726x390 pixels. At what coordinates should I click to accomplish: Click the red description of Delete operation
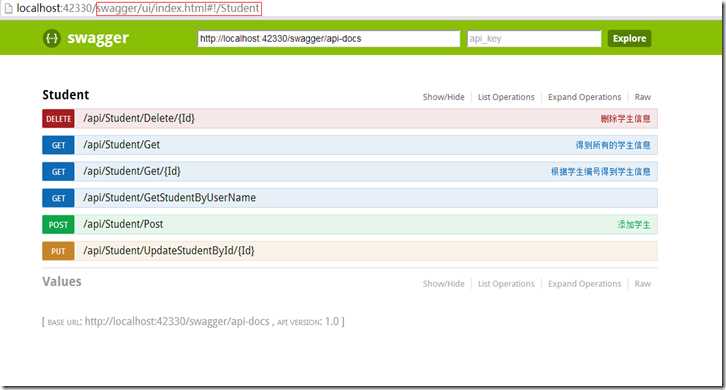pos(626,119)
